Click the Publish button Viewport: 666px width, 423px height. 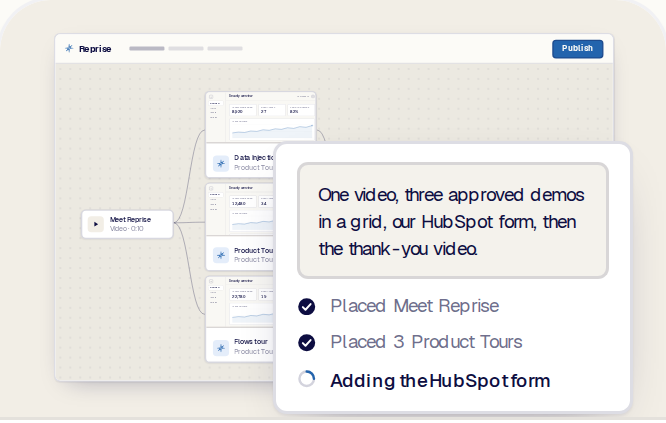(x=577, y=49)
